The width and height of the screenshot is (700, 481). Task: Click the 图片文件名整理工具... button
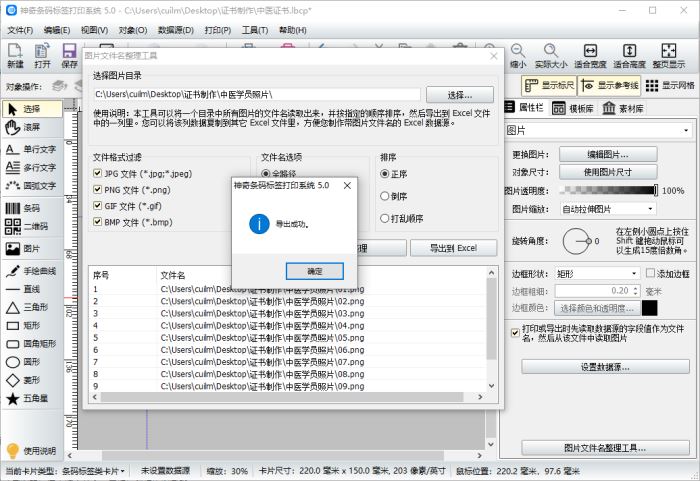pos(605,448)
